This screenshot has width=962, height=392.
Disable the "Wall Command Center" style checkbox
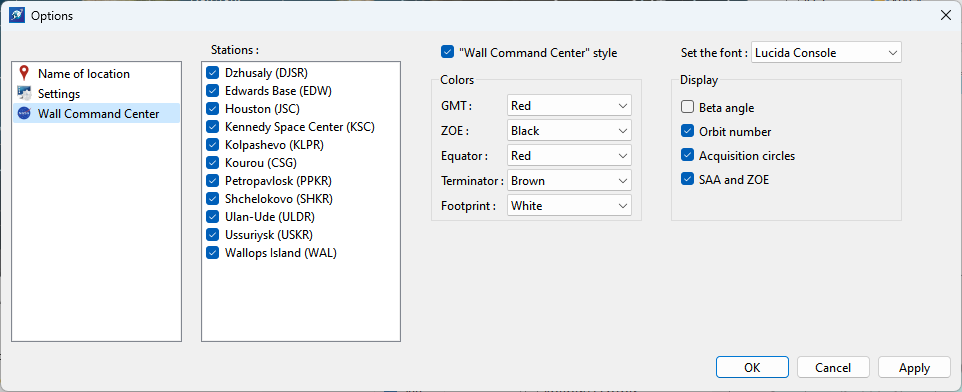tap(447, 52)
